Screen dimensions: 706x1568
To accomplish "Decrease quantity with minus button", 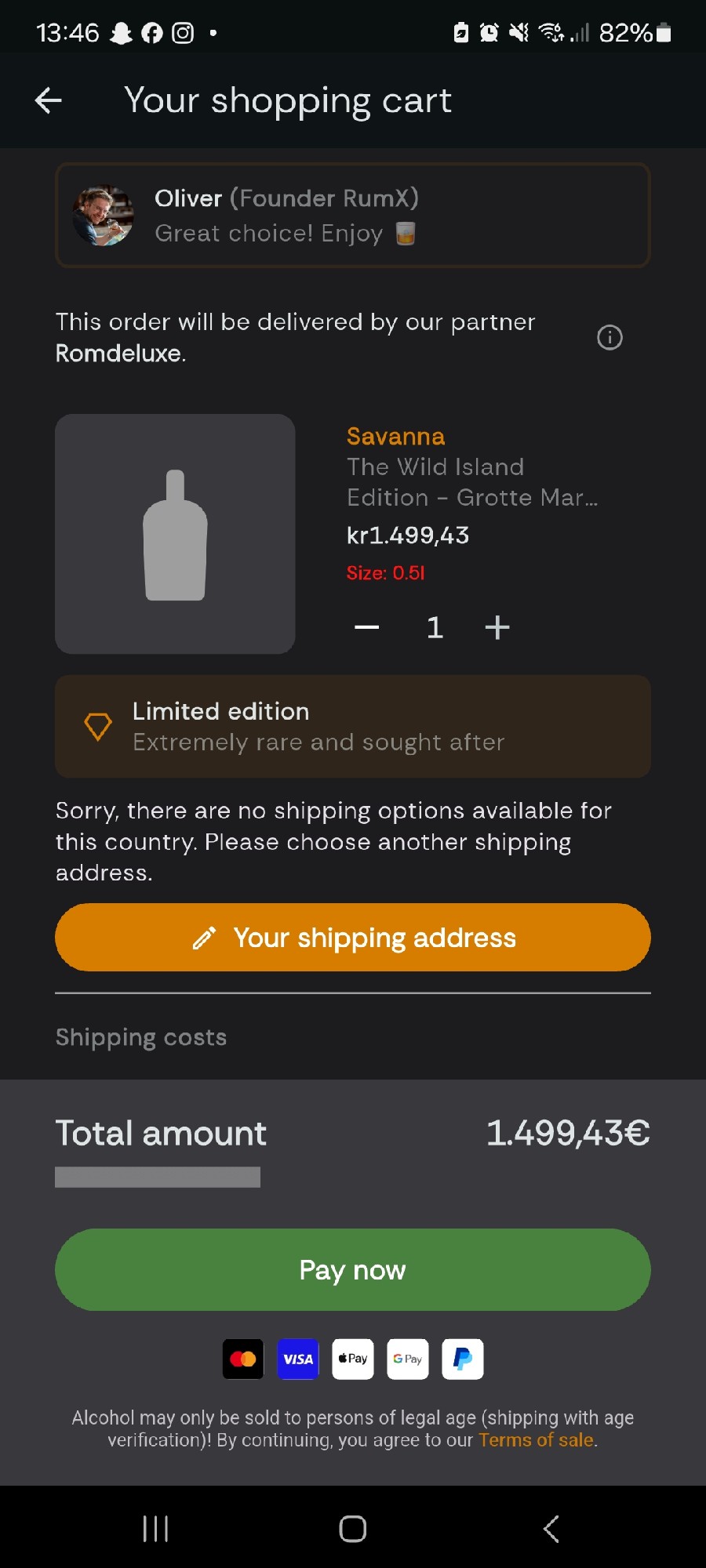I will (x=367, y=627).
